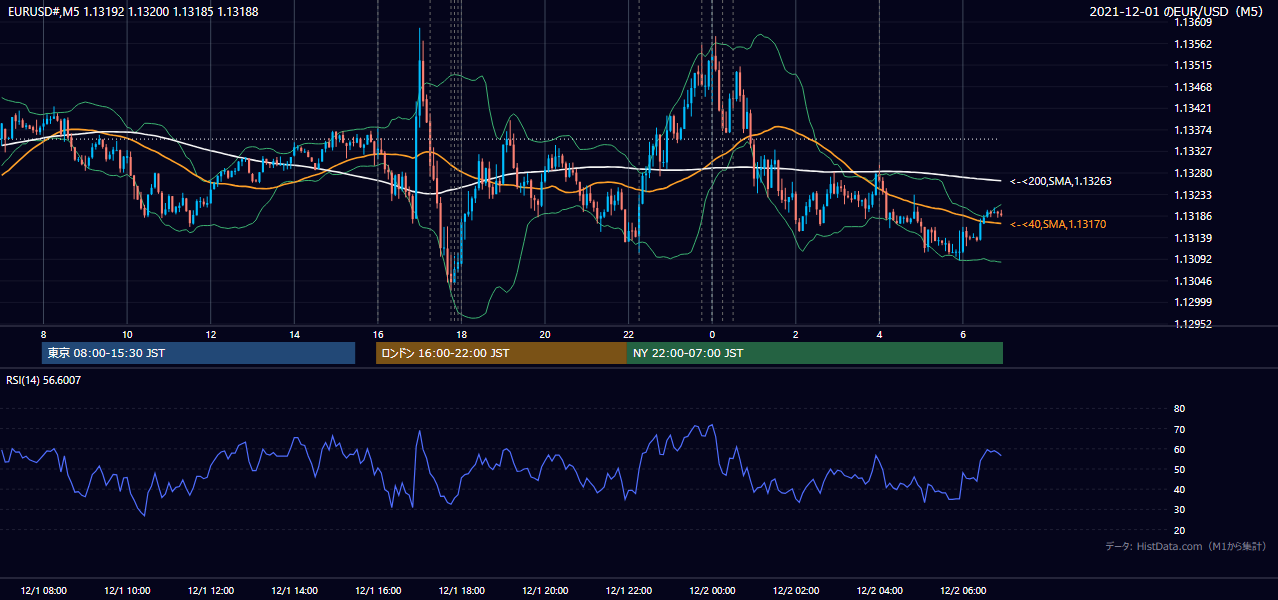Viewport: 1278px width, 600px height.
Task: Click the 12/1 20:00 bottom date label
Action: 545,590
